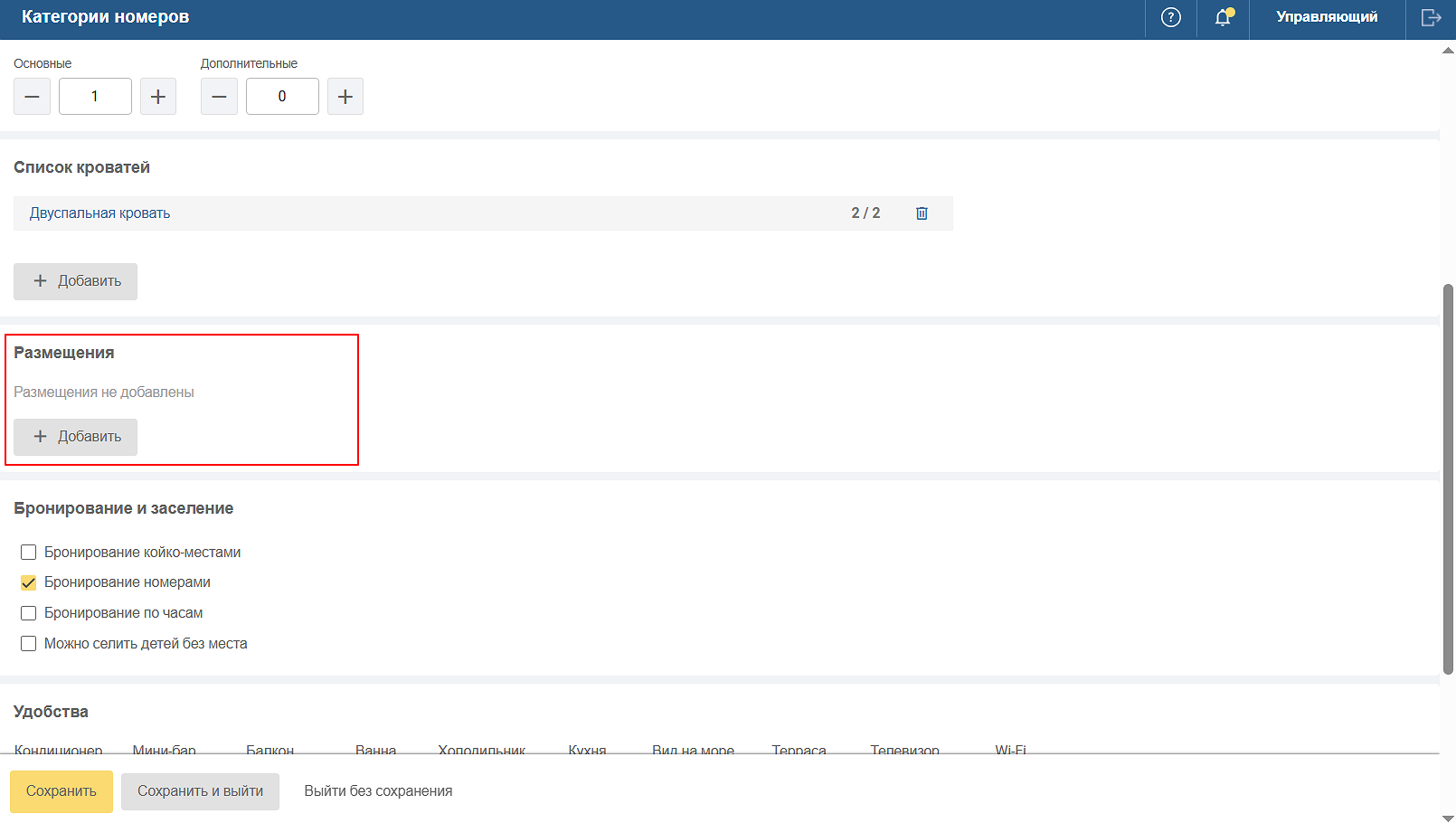
Task: Open the help question mark icon
Action: [1171, 17]
